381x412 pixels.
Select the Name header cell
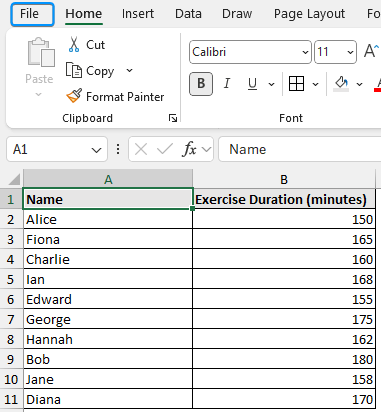tap(108, 199)
